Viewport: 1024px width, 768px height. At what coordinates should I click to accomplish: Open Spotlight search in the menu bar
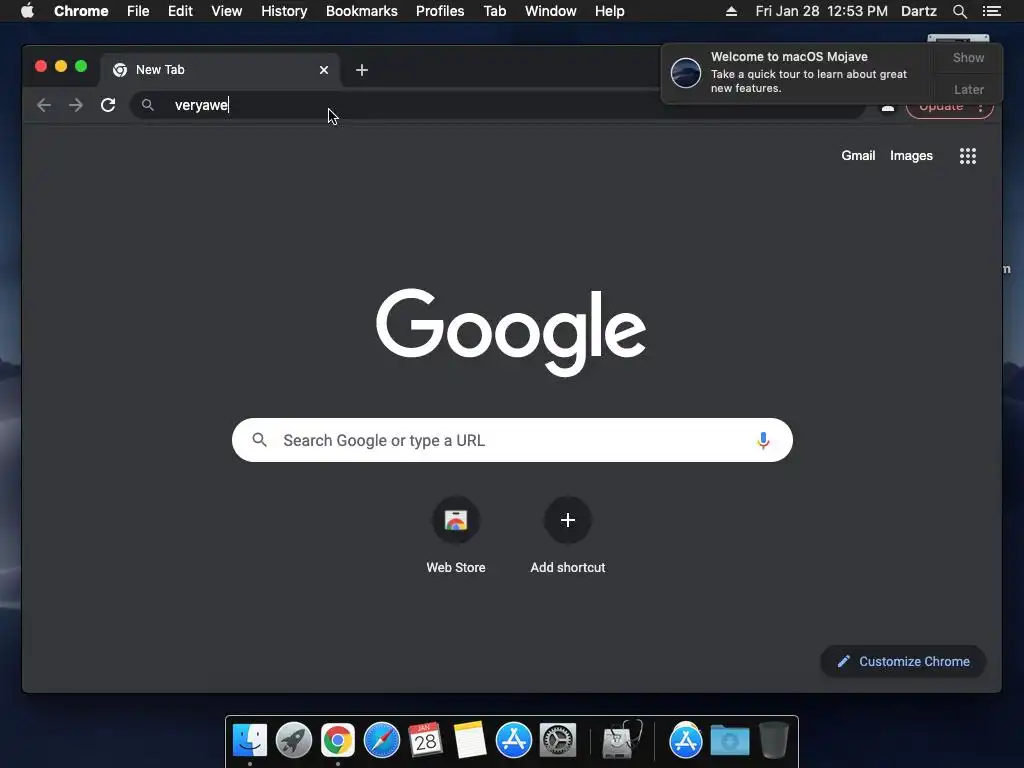(x=959, y=11)
